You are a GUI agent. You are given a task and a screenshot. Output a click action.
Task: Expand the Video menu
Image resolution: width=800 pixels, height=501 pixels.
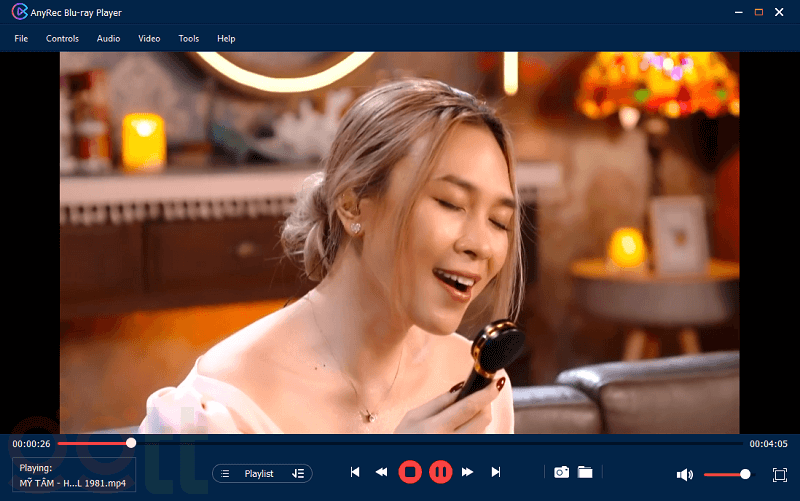[149, 38]
